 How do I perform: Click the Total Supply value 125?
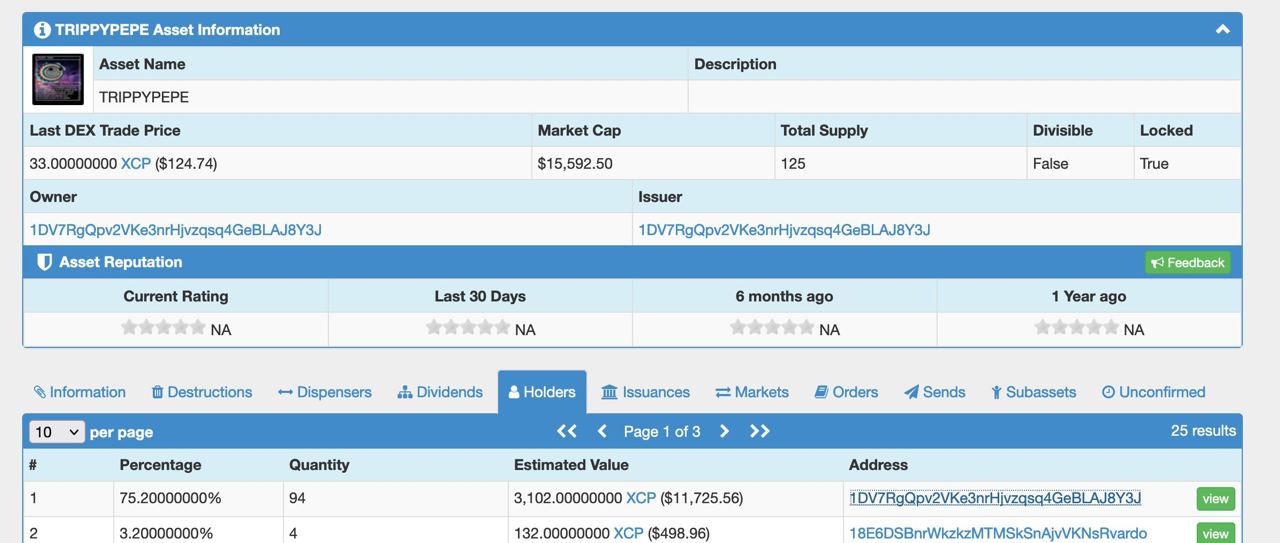(793, 163)
